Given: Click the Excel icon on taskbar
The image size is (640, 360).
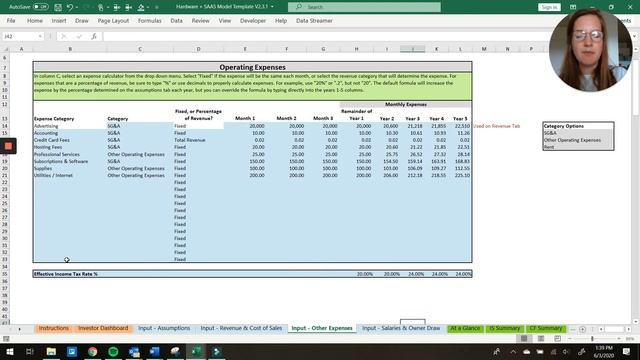Looking at the screenshot, I should [196, 351].
